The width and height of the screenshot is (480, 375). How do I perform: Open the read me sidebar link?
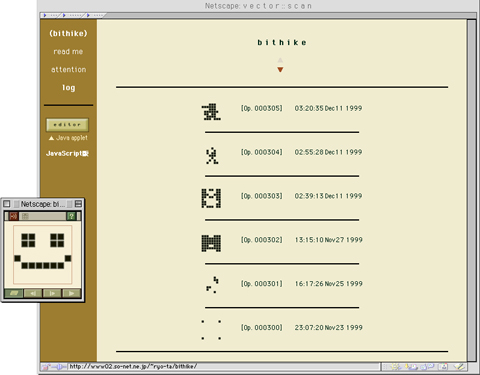pos(68,52)
